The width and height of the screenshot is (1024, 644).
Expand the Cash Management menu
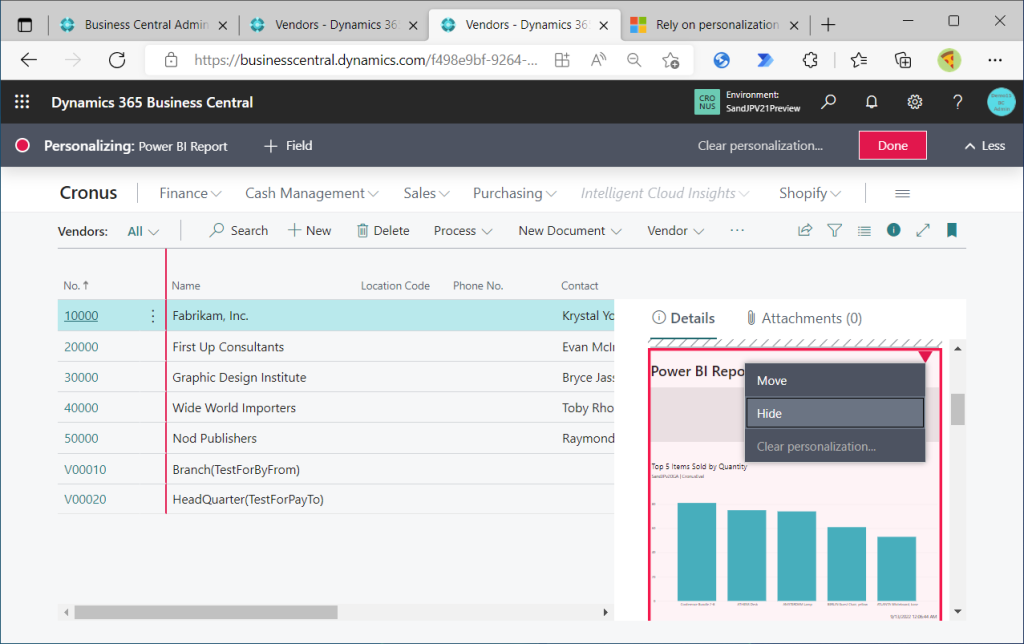tap(312, 193)
